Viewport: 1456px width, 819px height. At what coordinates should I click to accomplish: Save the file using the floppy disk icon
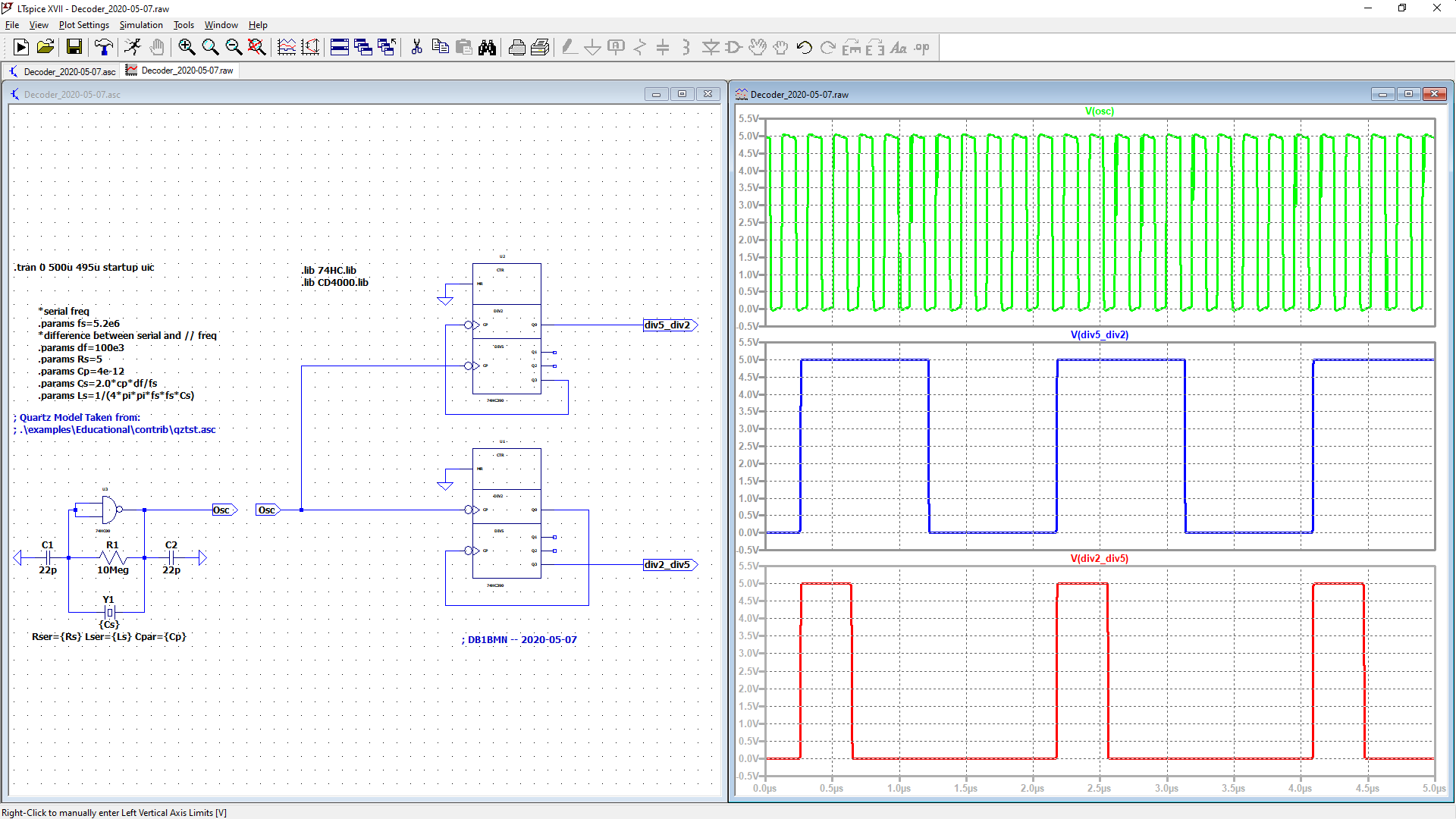click(74, 47)
